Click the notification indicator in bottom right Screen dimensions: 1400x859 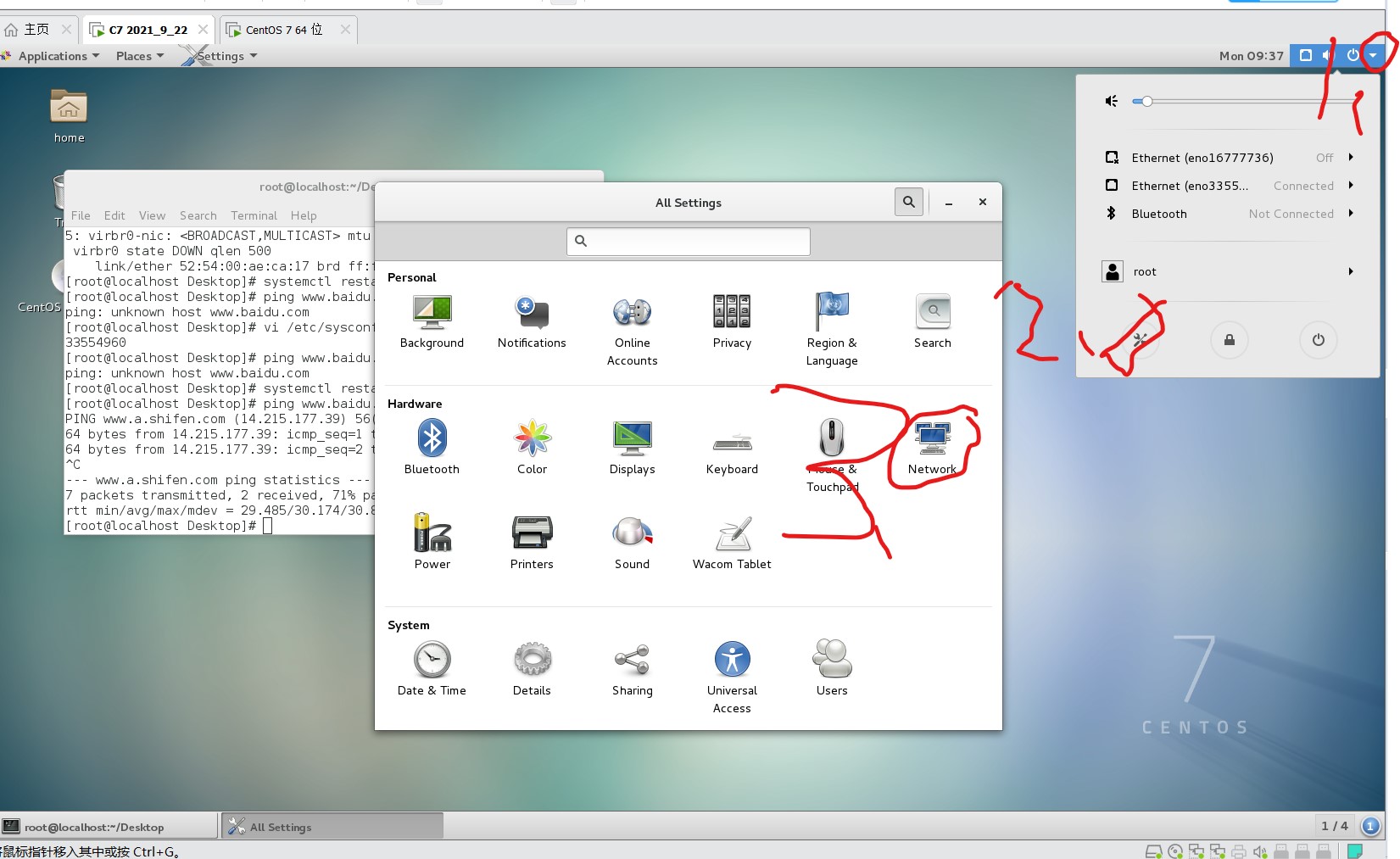1370,826
